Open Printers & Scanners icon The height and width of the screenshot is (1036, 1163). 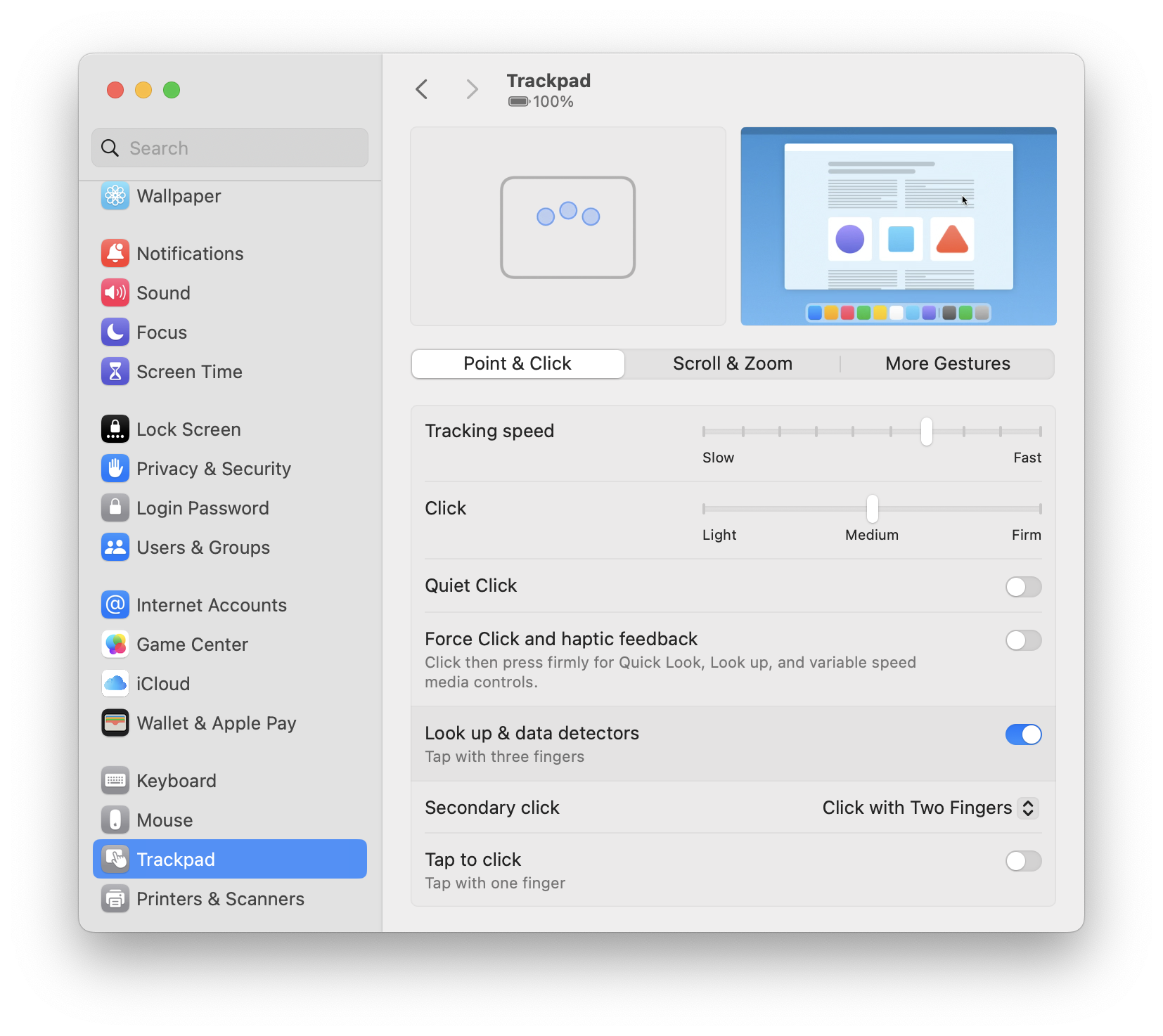[x=115, y=899]
